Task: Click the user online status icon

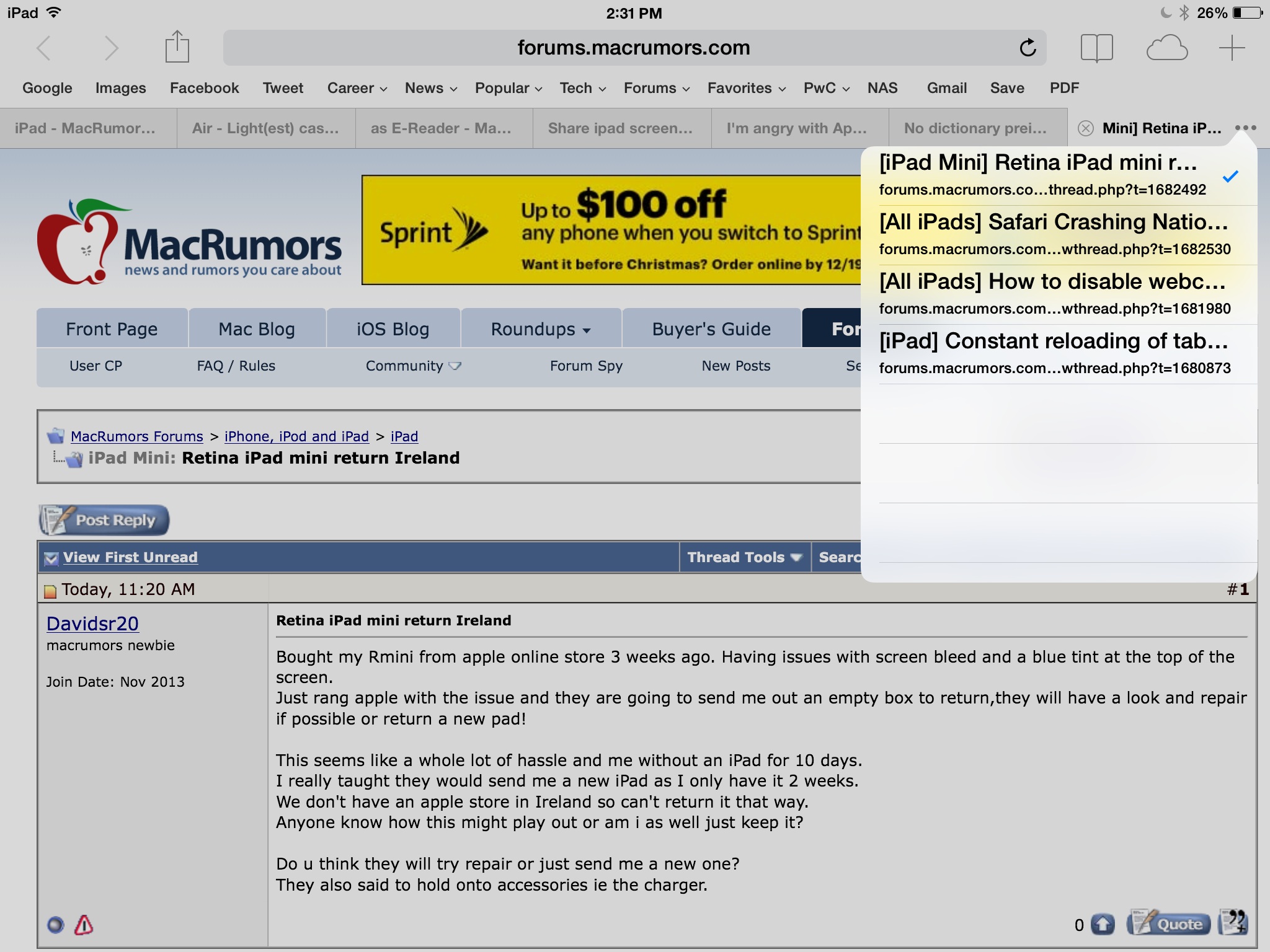Action: (x=55, y=925)
